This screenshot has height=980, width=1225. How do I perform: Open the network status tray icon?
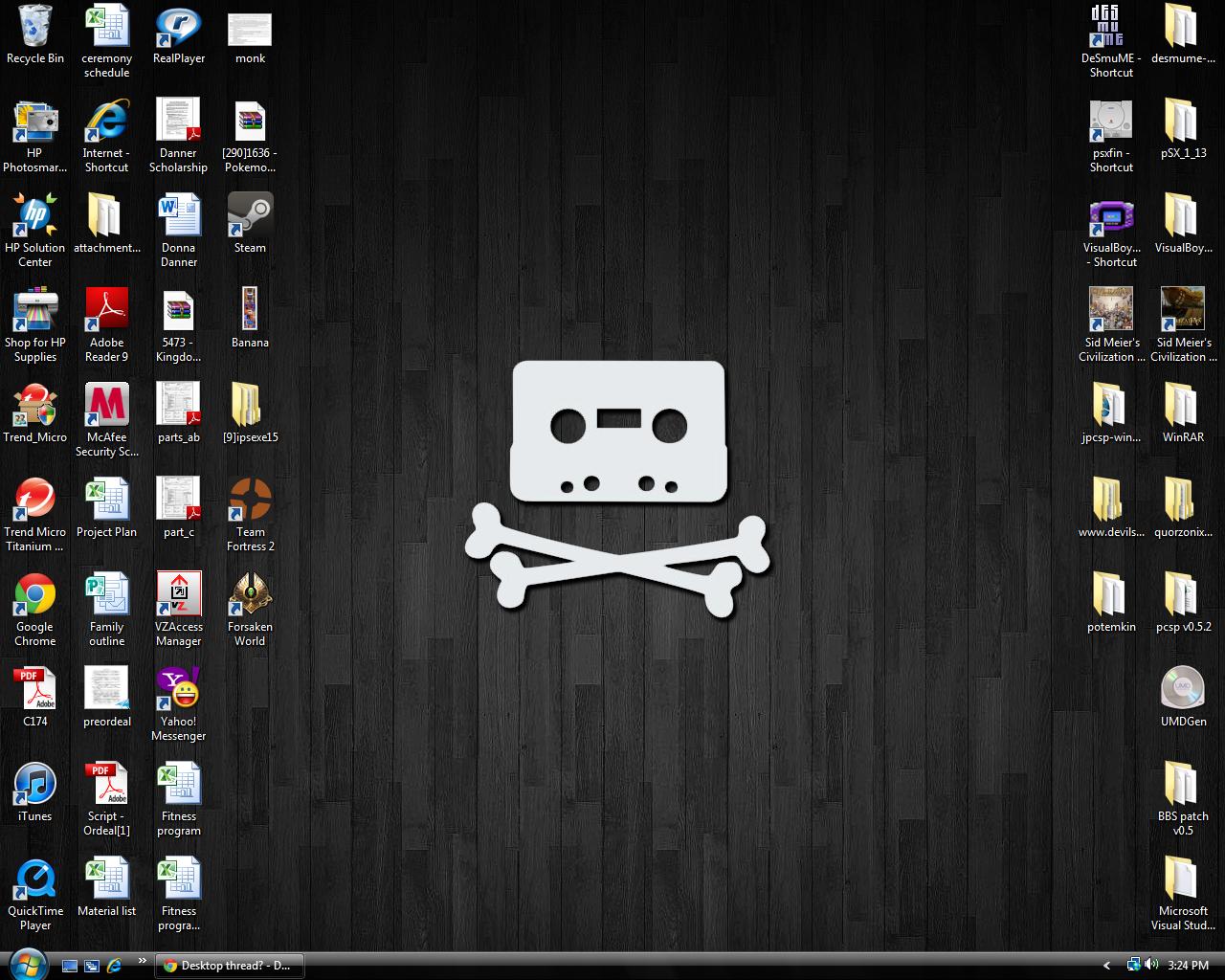click(1134, 965)
